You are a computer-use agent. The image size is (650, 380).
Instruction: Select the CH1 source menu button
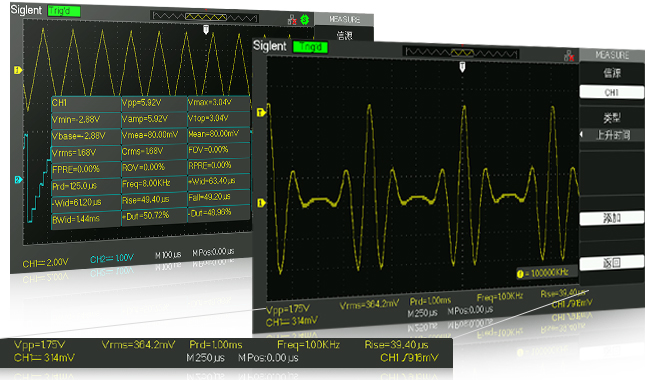click(611, 92)
